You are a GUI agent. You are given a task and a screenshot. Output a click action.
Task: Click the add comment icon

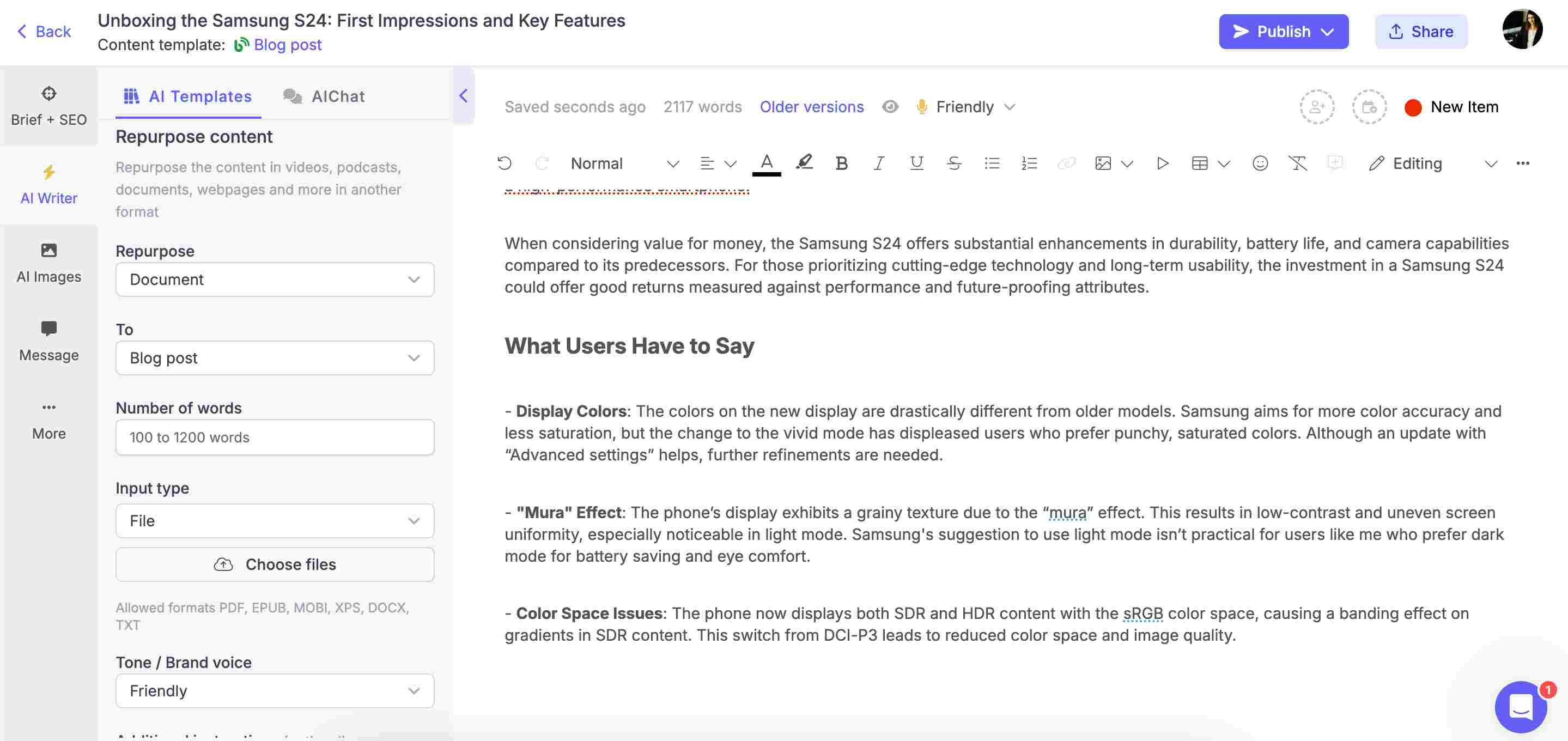click(1335, 162)
